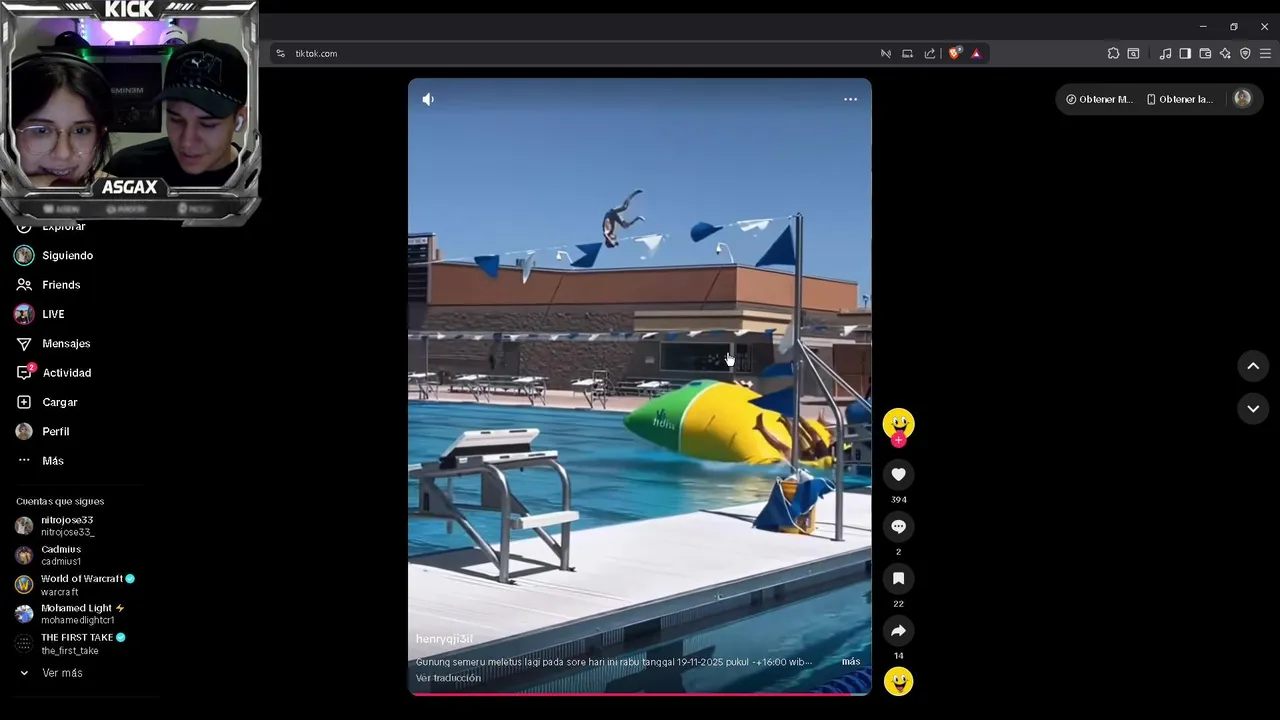Open the Leo AI sparkle icon
This screenshot has height=720, width=1280.
pos(1225,53)
